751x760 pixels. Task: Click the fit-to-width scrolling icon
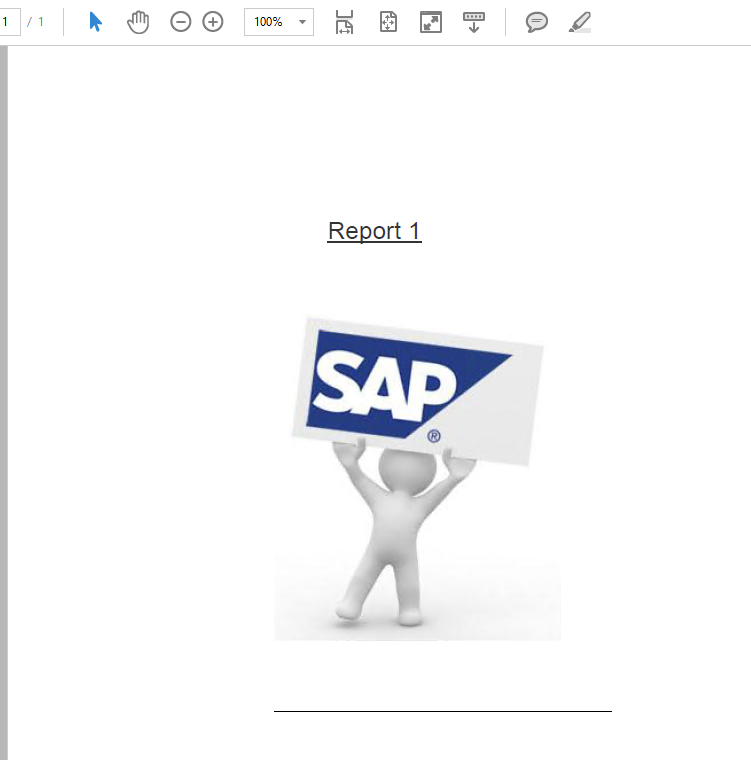pos(344,21)
